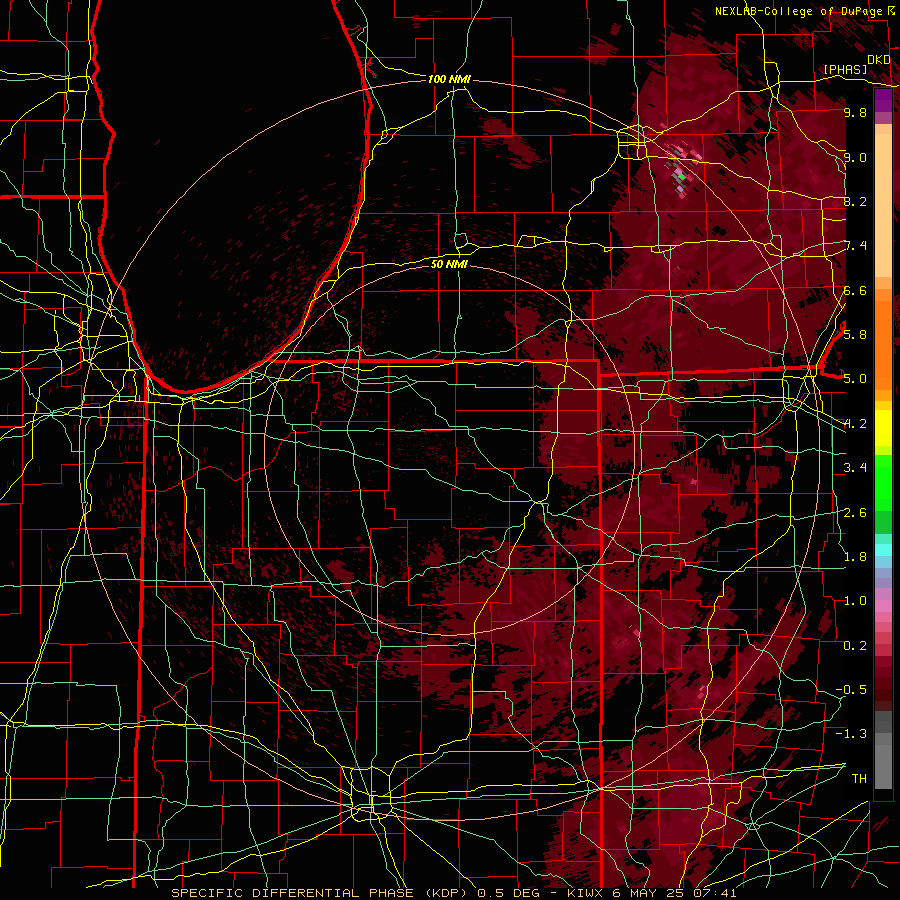Click the 50 NMI range ring label
This screenshot has width=900, height=900.
(449, 264)
